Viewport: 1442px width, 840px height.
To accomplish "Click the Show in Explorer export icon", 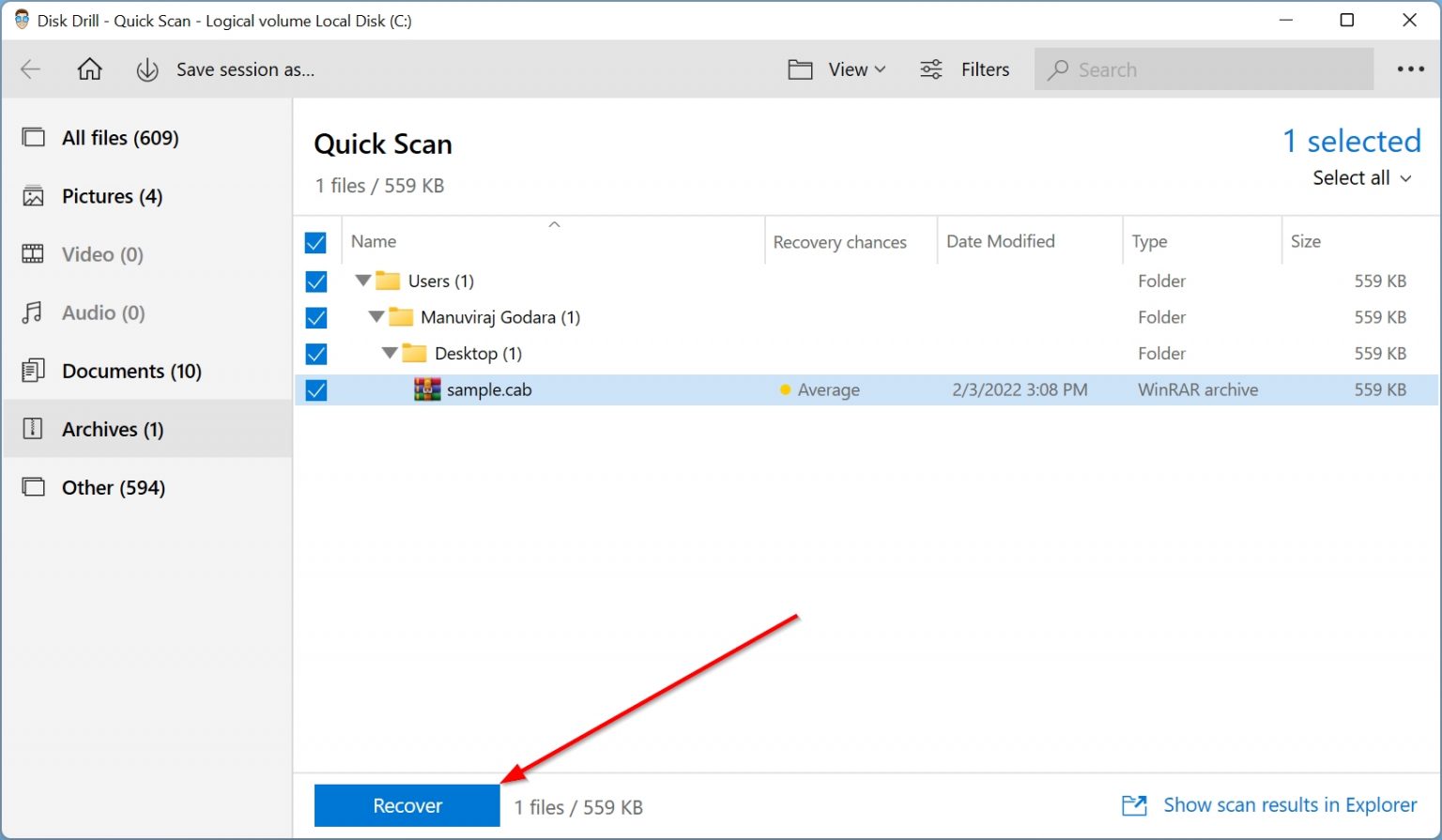I will [1134, 805].
